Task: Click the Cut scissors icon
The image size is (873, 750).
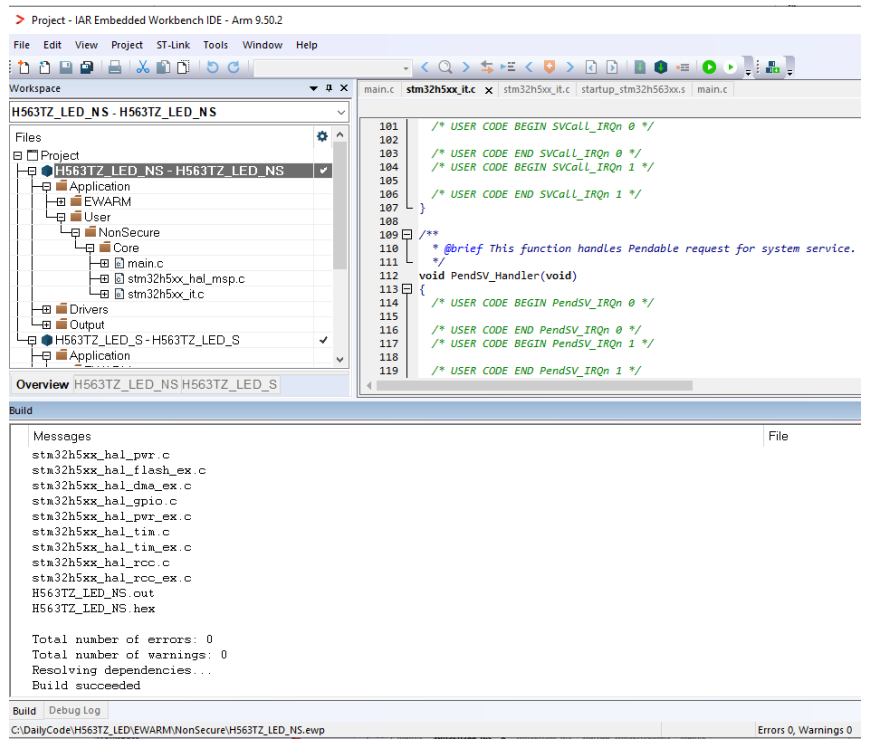Action: pos(143,67)
